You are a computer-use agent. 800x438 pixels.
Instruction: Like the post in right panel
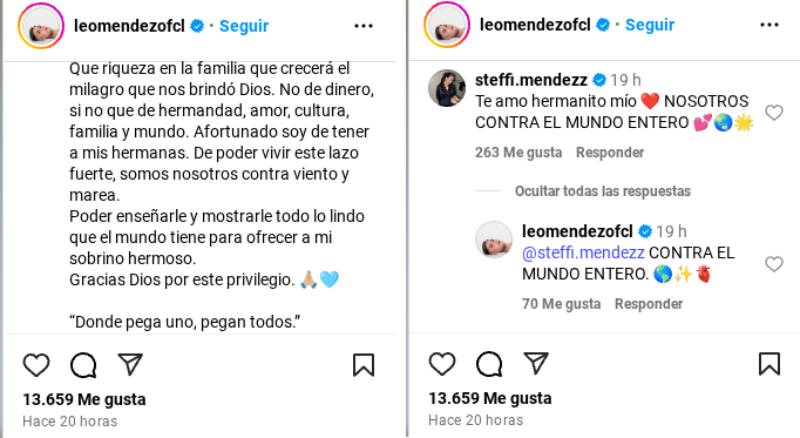tap(442, 364)
